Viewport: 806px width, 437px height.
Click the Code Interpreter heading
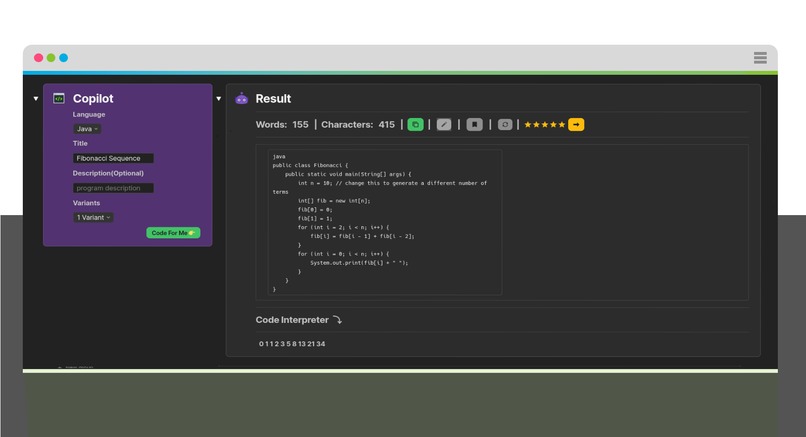coord(292,320)
